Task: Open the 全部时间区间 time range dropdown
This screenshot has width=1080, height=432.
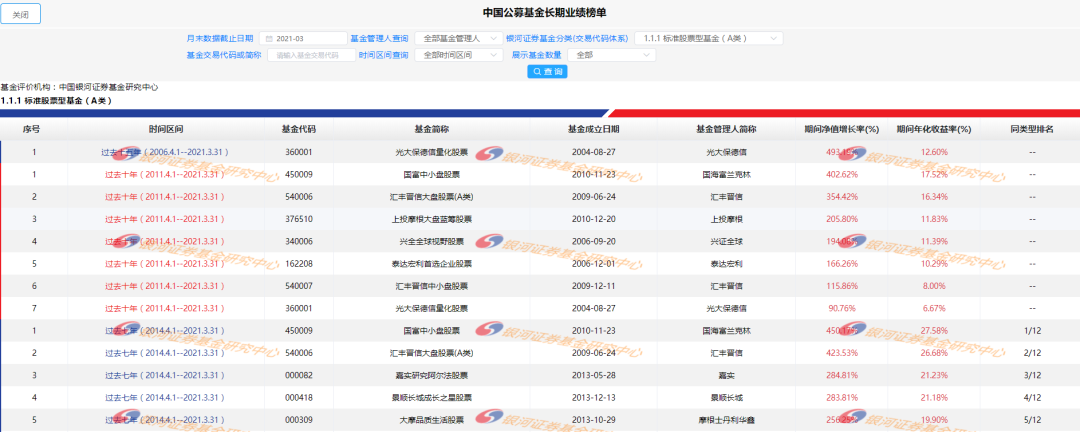Action: coord(459,55)
